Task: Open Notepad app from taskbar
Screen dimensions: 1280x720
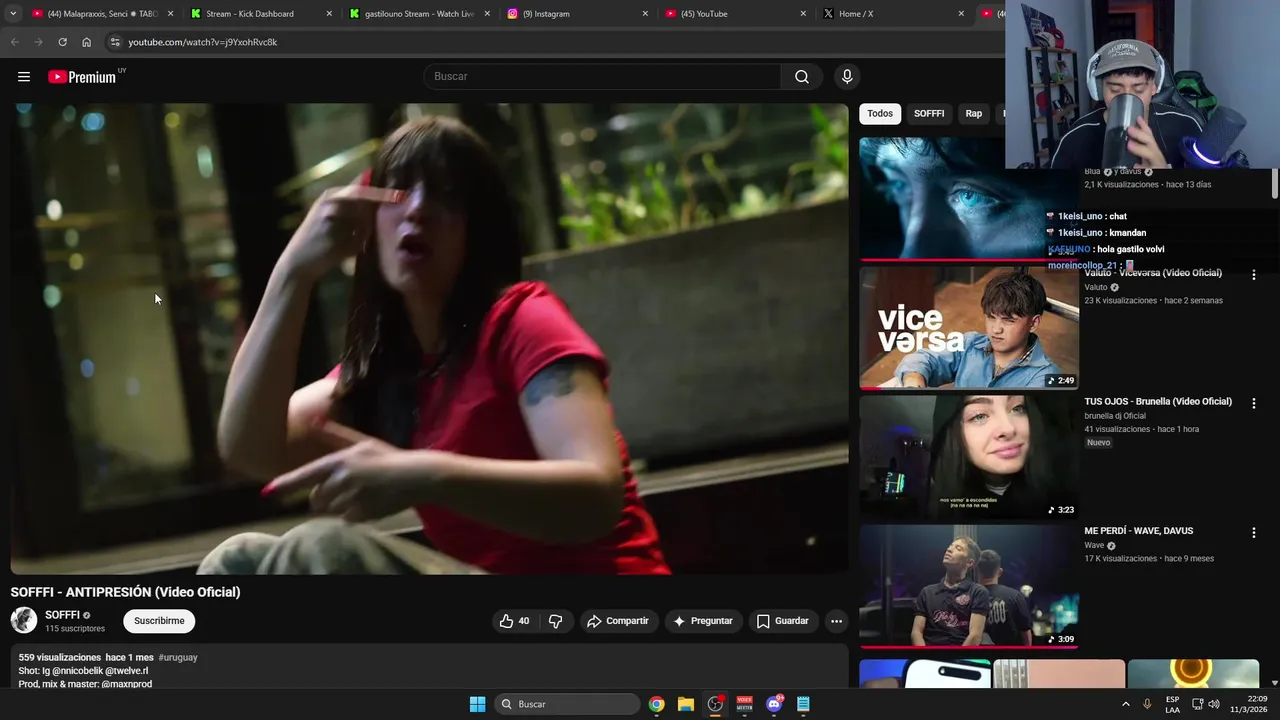Action: click(x=803, y=704)
